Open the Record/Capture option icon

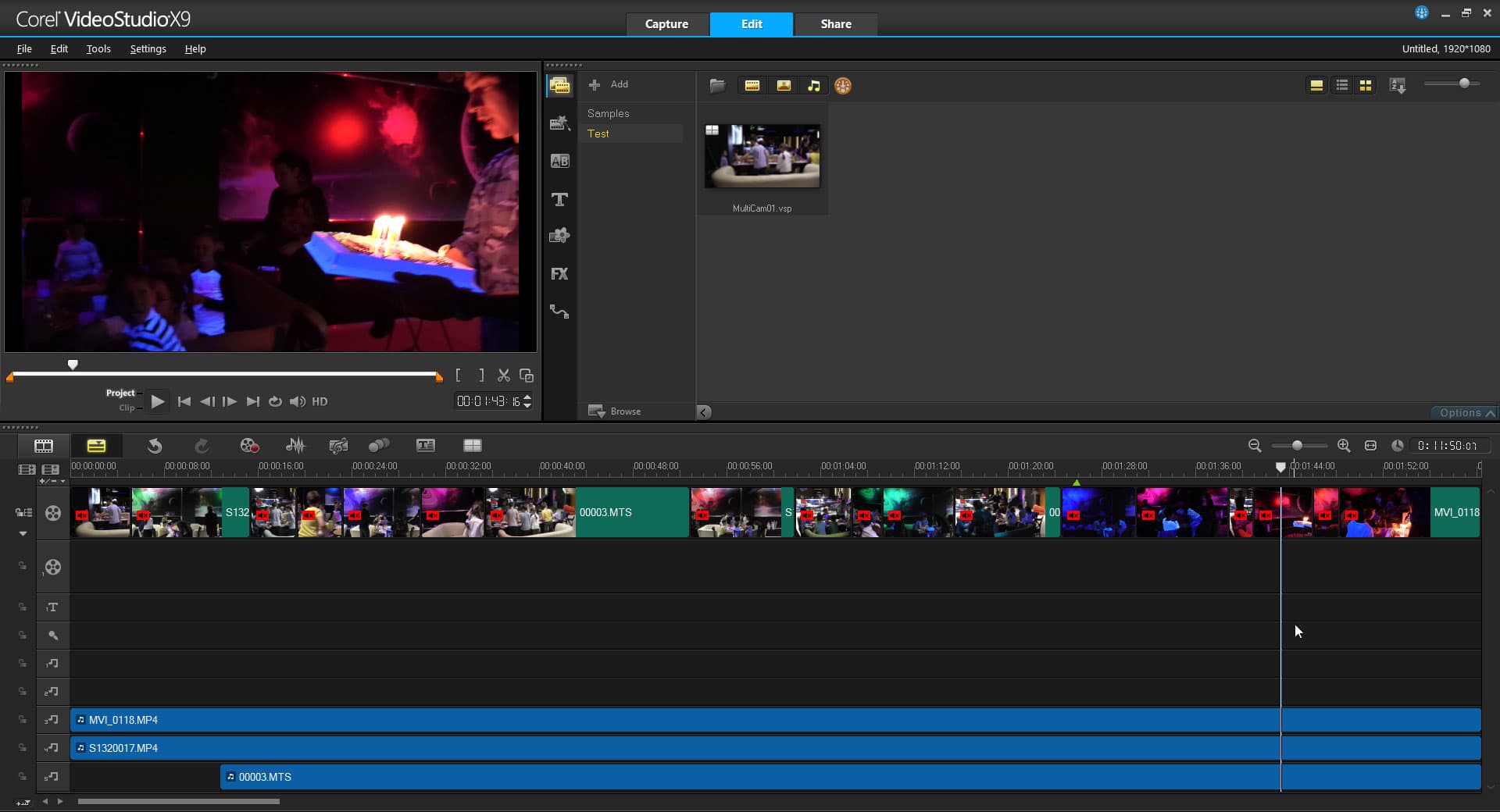(x=249, y=445)
